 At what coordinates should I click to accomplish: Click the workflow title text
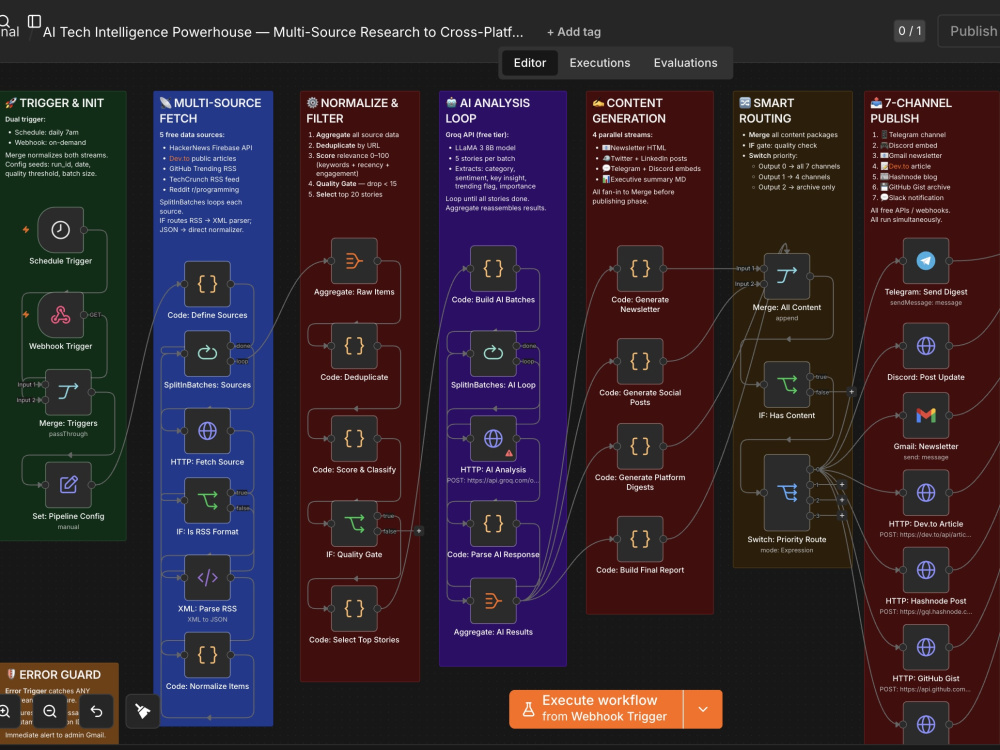(283, 32)
